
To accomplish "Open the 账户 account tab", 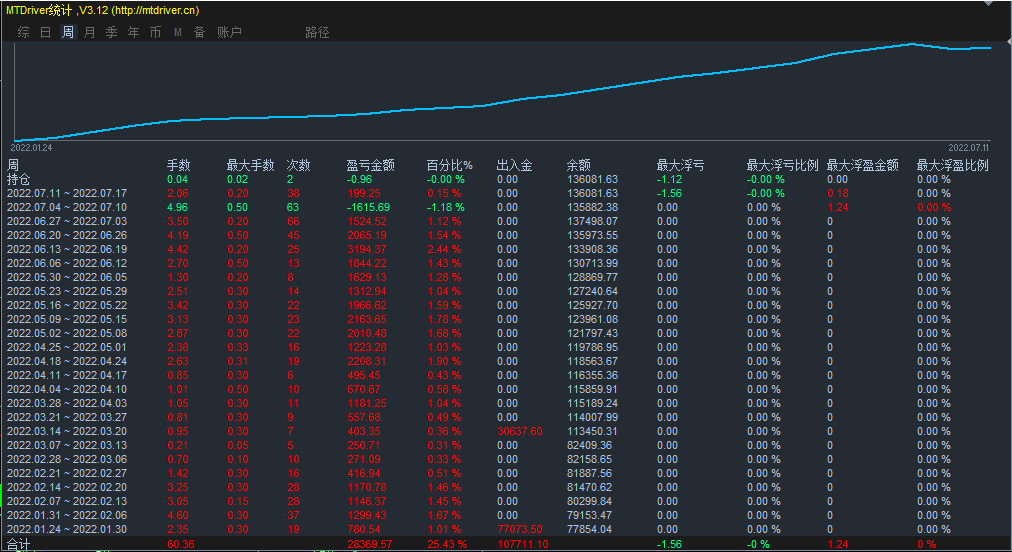I will click(x=229, y=32).
